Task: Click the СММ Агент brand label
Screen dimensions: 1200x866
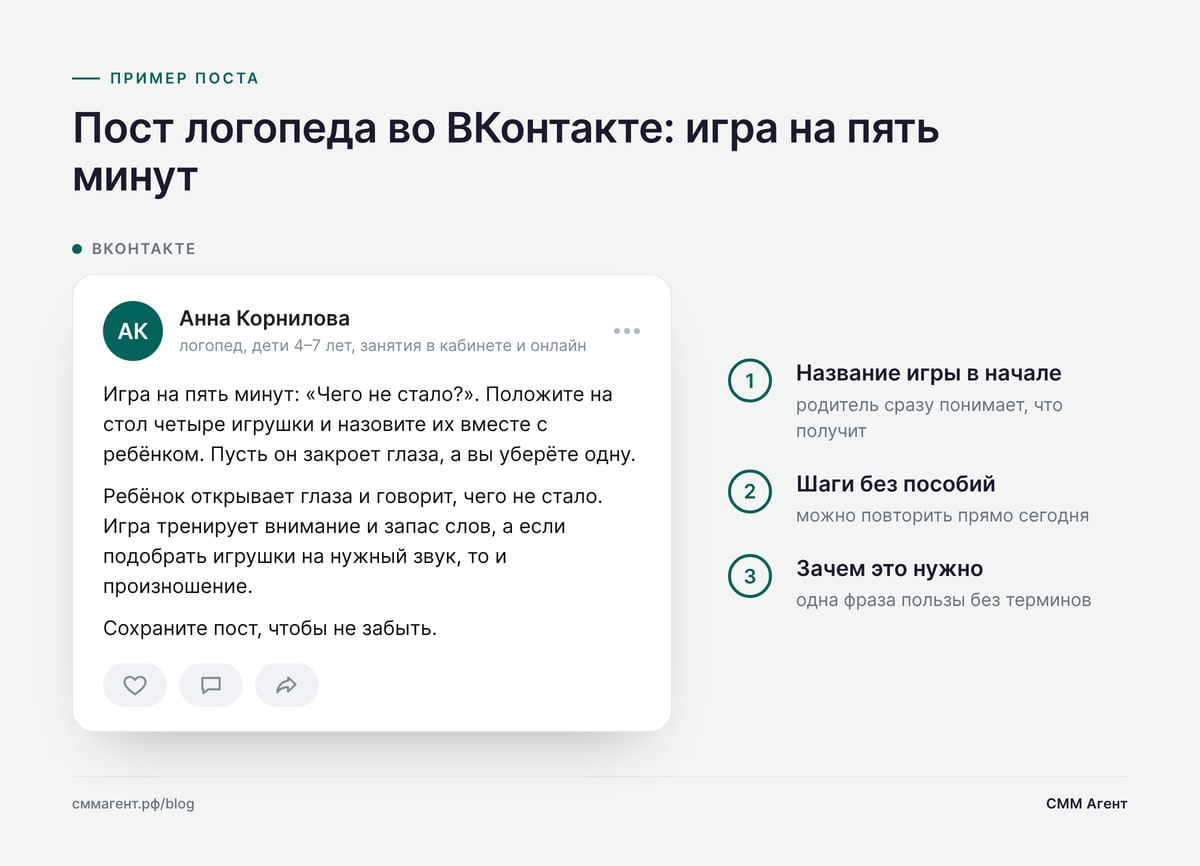Action: (x=1087, y=804)
